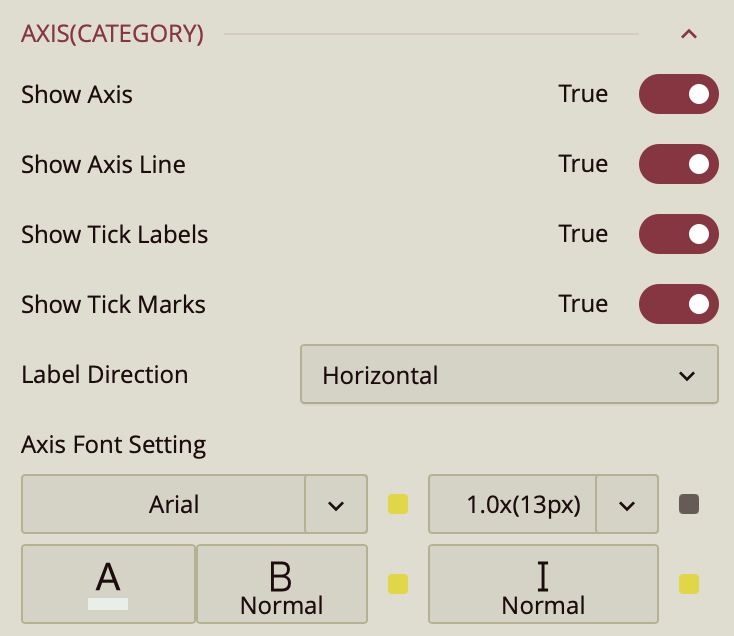Image resolution: width=734 pixels, height=636 pixels.
Task: Click the Axis Font Setting label
Action: pos(114,444)
